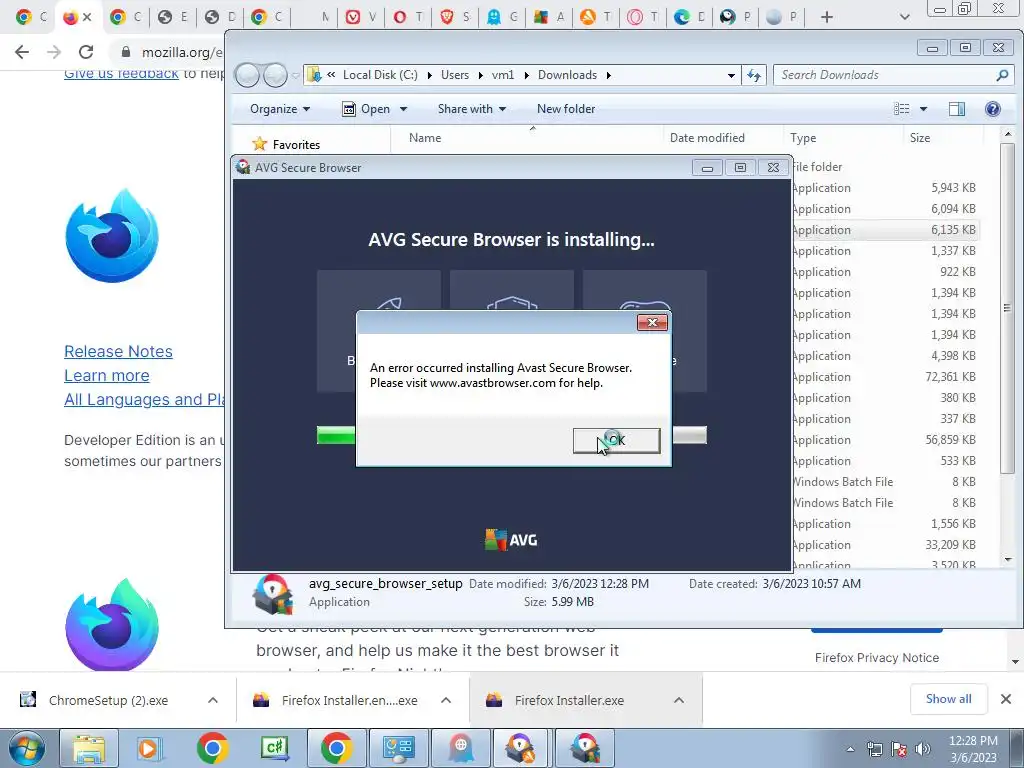
Task: Open a new browser tab with plus button
Action: pyautogui.click(x=827, y=17)
